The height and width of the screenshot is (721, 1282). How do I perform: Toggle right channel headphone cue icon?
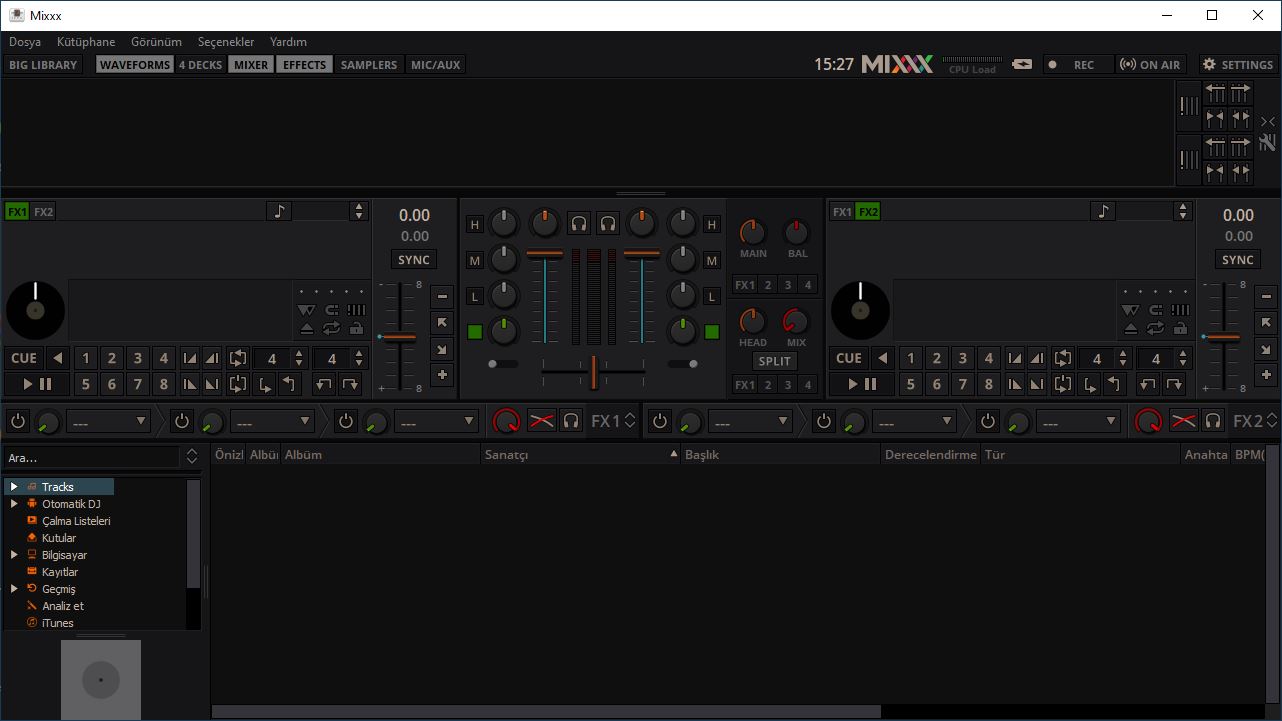tap(607, 223)
